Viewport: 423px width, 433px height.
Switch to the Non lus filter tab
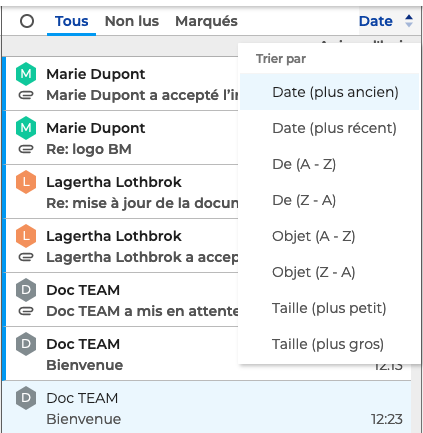[x=132, y=21]
